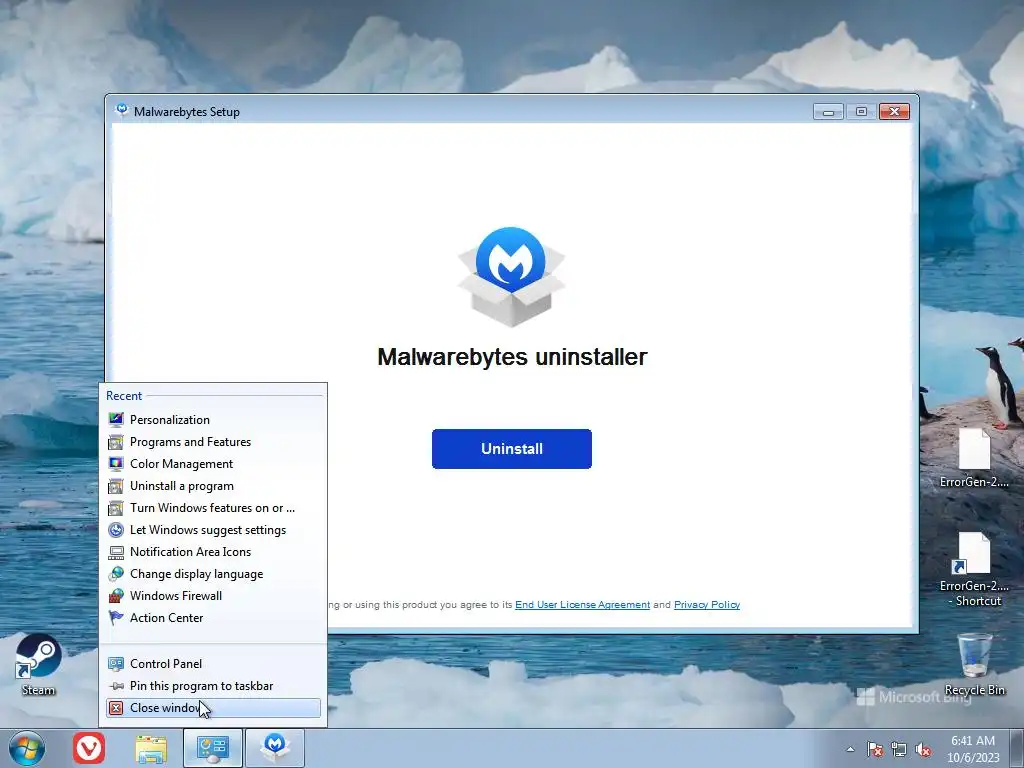The height and width of the screenshot is (768, 1024).
Task: Click the blue Uninstall button
Action: [x=511, y=449]
